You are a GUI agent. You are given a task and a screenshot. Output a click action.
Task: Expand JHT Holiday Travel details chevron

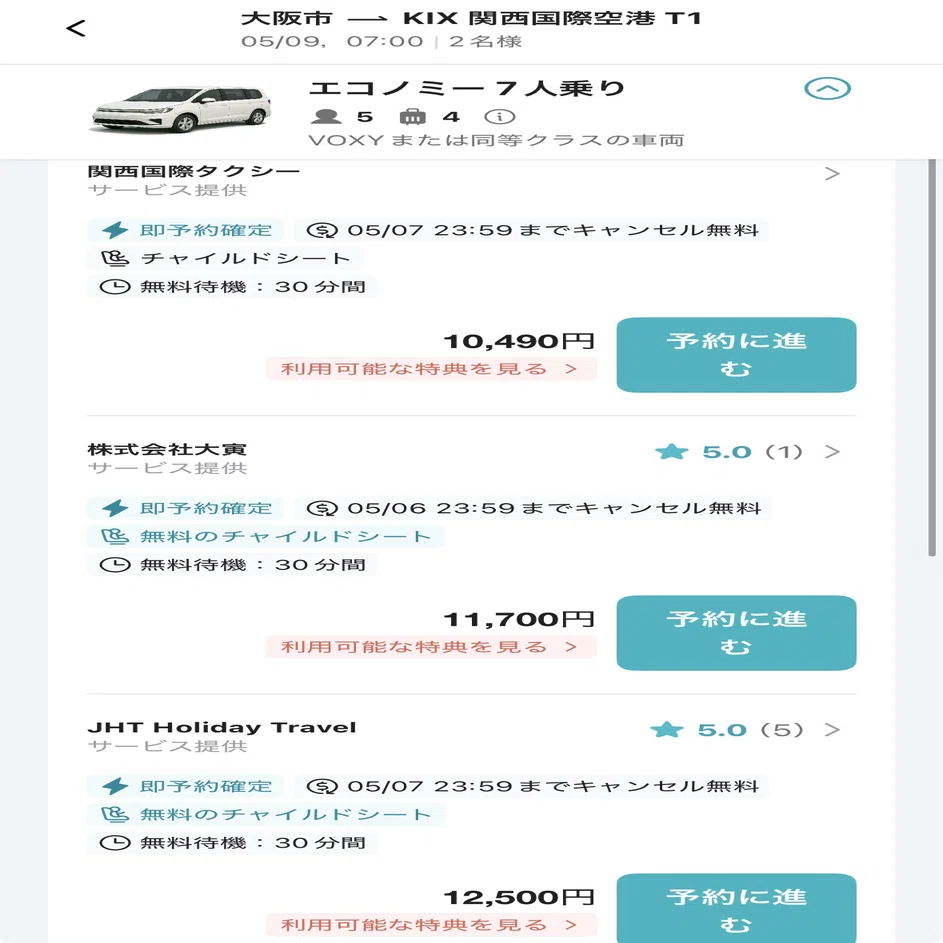(x=832, y=730)
